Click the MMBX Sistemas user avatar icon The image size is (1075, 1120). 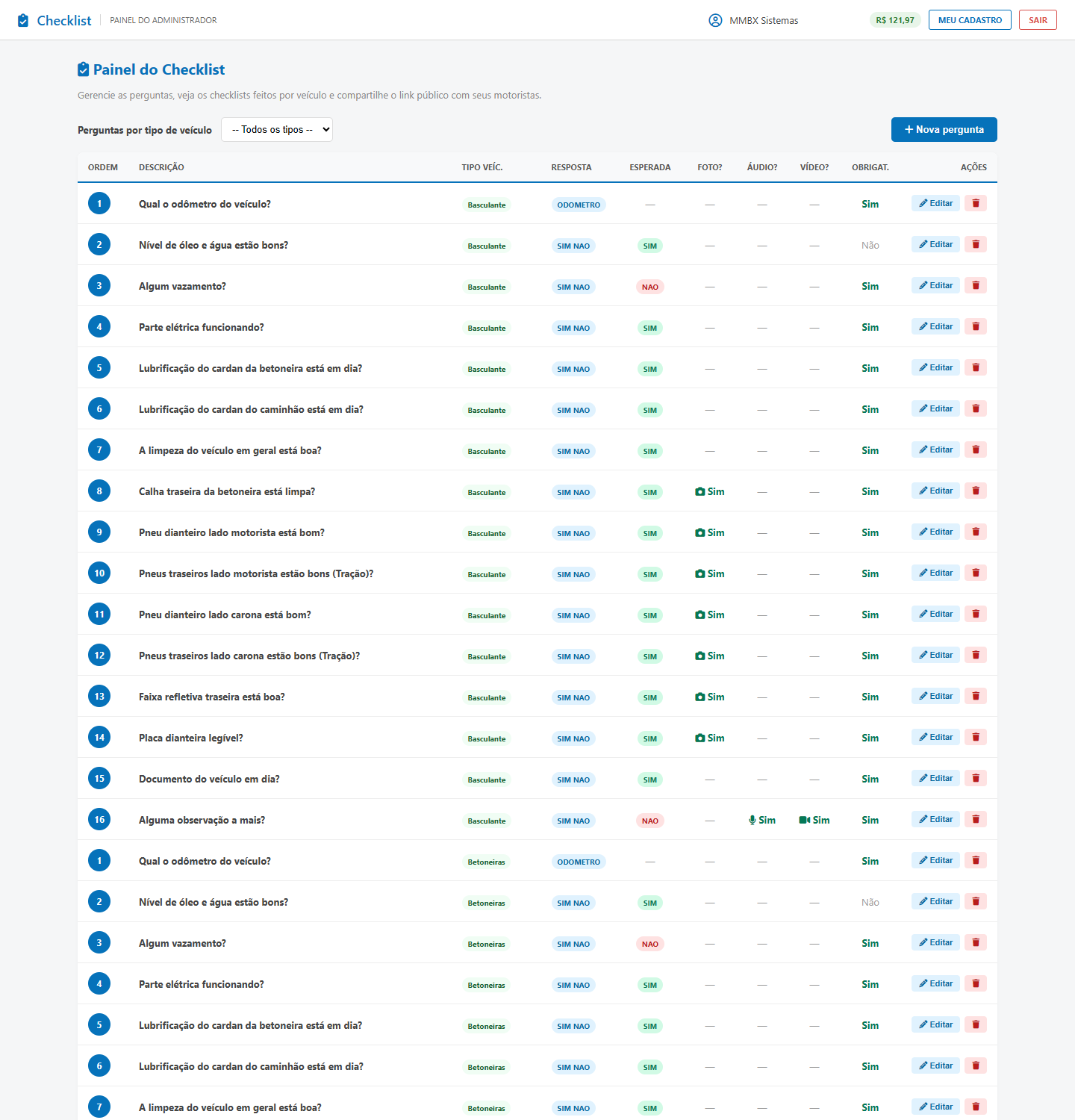pos(715,20)
